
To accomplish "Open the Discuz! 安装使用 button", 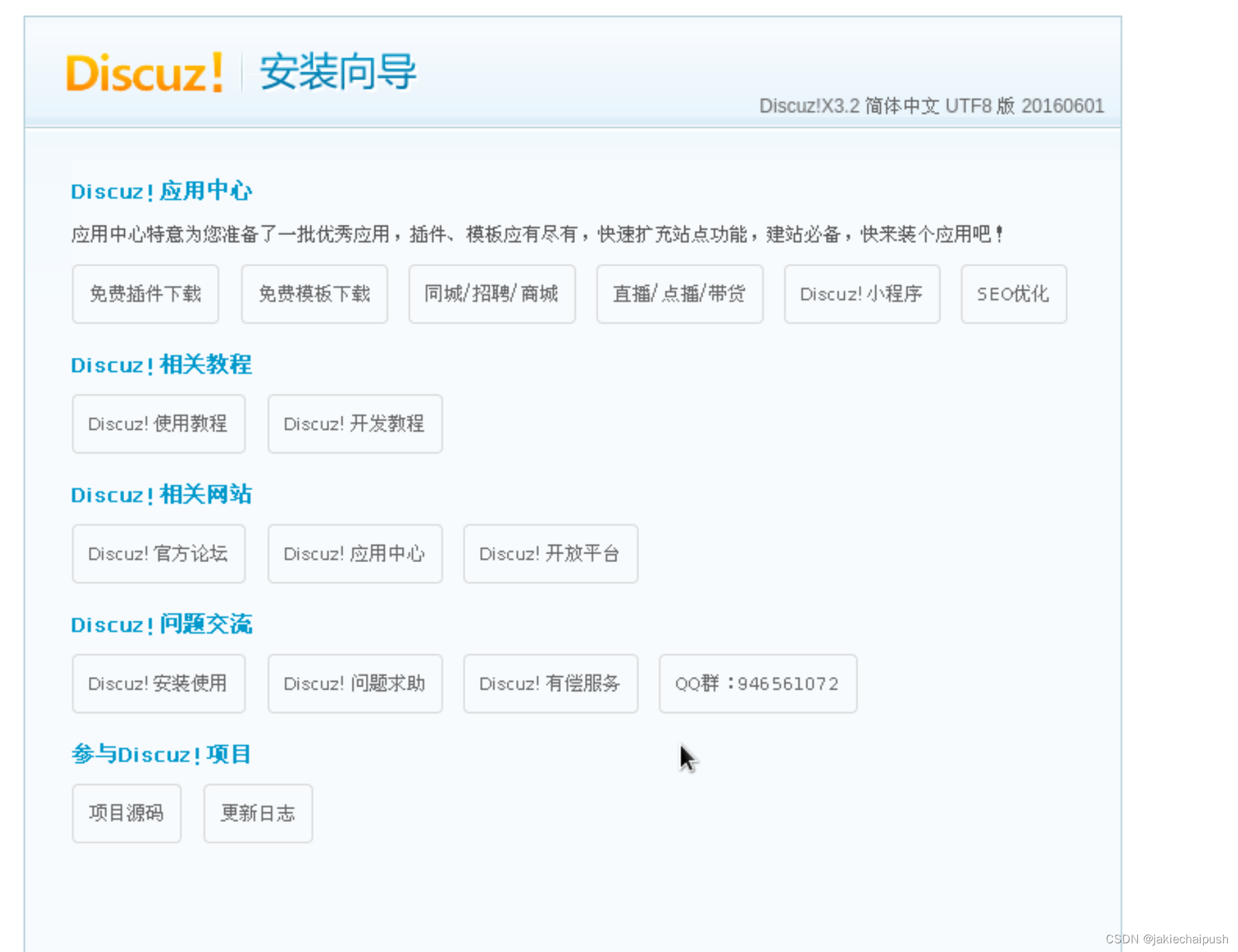I will (159, 684).
